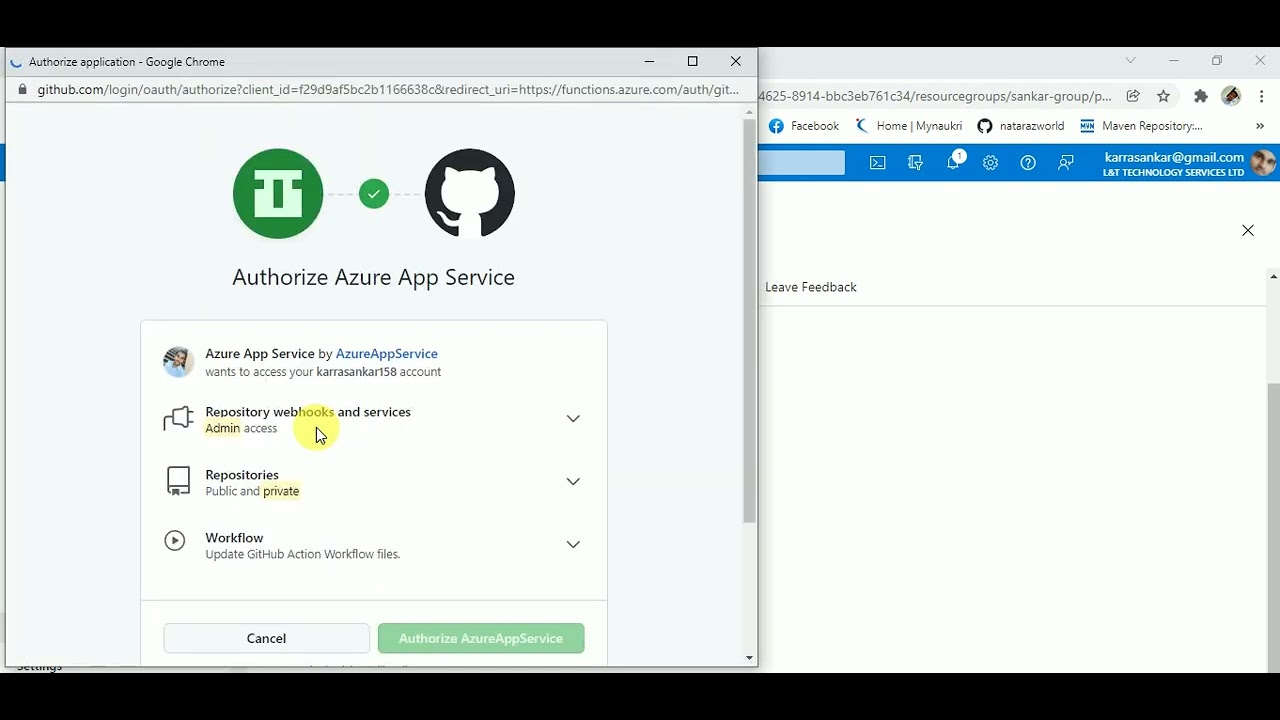This screenshot has width=1280, height=720.
Task: Click scroll down arrow in popup
Action: click(749, 658)
